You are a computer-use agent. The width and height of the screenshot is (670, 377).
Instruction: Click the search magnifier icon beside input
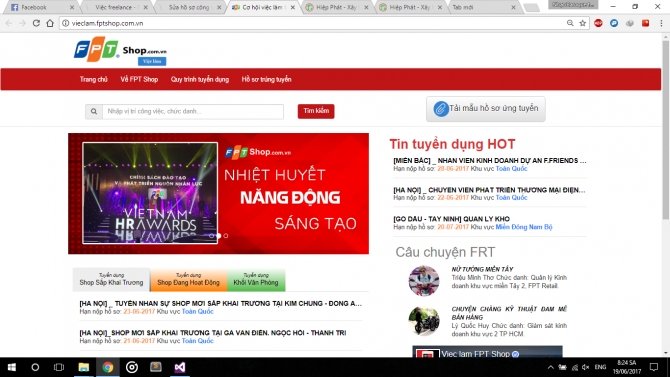[94, 112]
